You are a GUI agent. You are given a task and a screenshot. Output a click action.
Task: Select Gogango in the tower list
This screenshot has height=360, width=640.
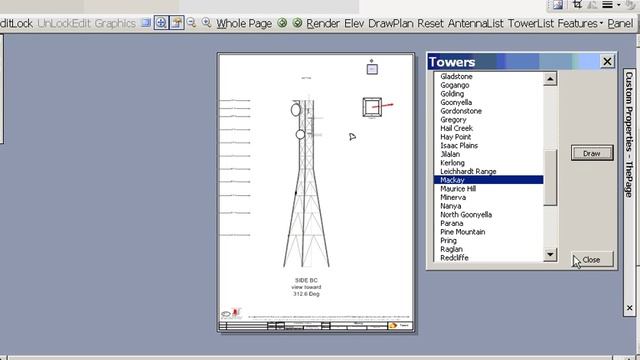tap(454, 85)
